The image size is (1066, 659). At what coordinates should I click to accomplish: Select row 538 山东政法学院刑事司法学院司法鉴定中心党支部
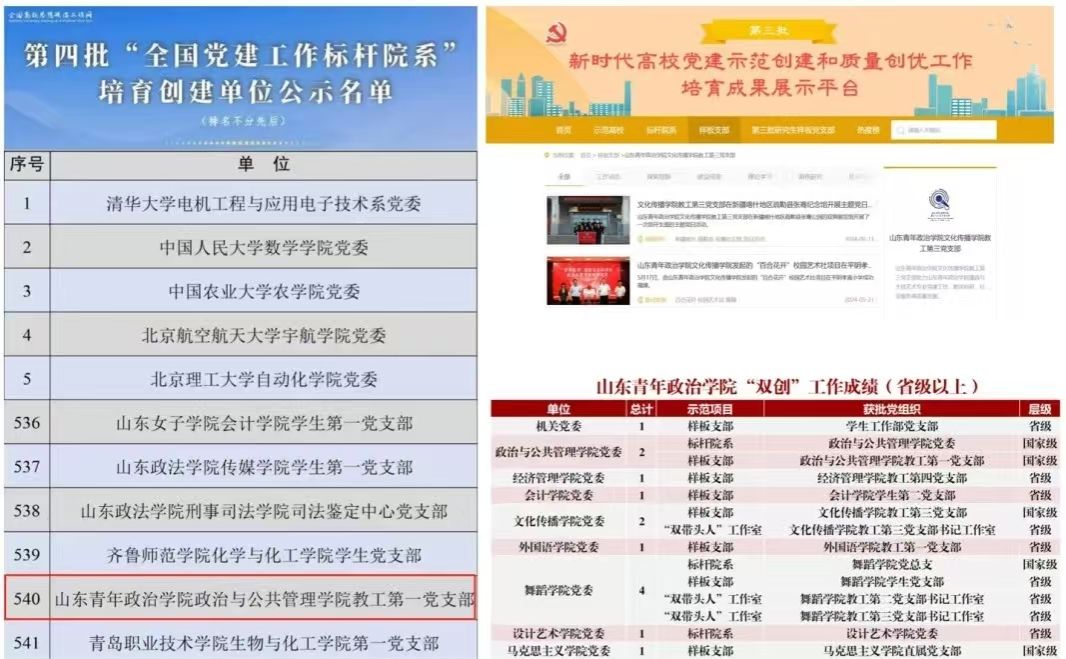pos(241,511)
